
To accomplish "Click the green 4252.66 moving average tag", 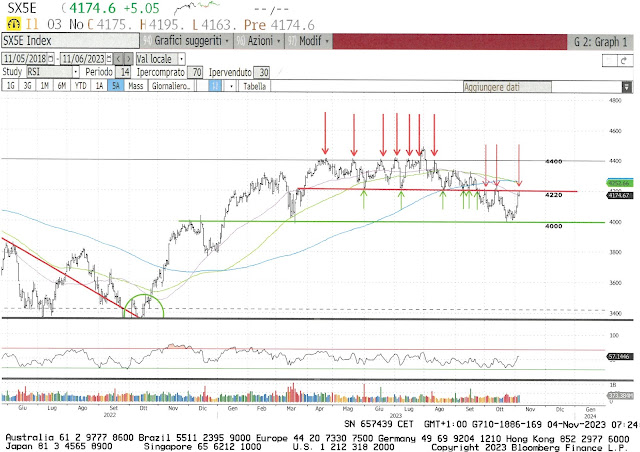I will (x=620, y=183).
